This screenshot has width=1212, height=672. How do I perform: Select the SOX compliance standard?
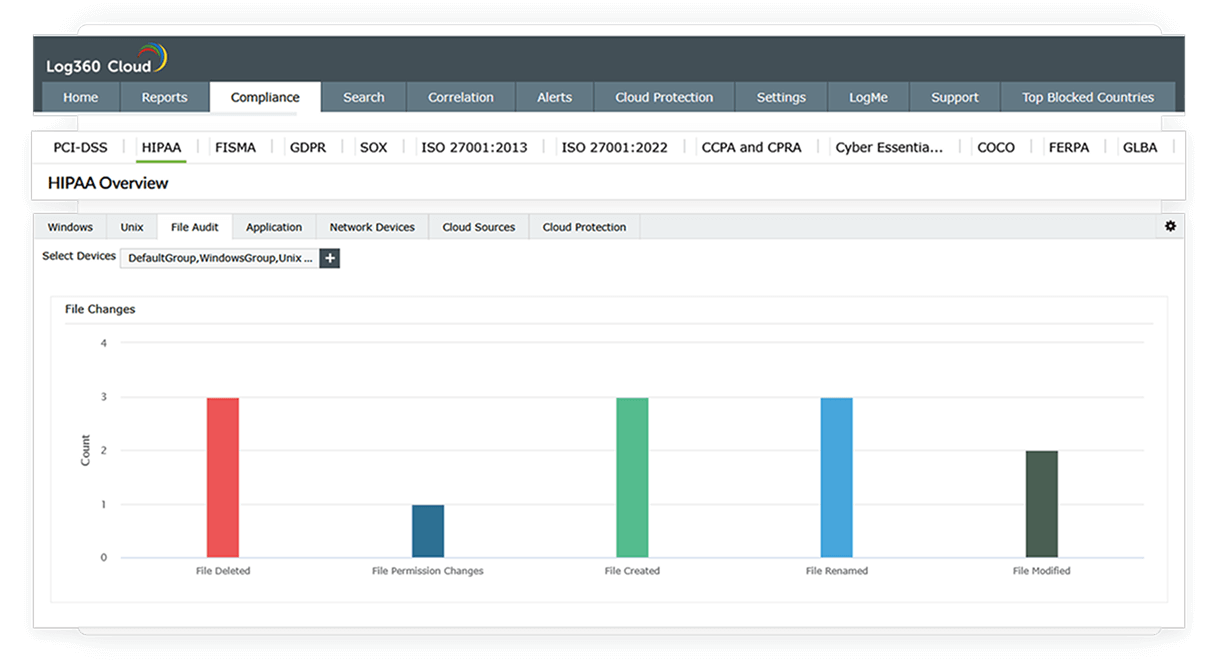(x=374, y=147)
